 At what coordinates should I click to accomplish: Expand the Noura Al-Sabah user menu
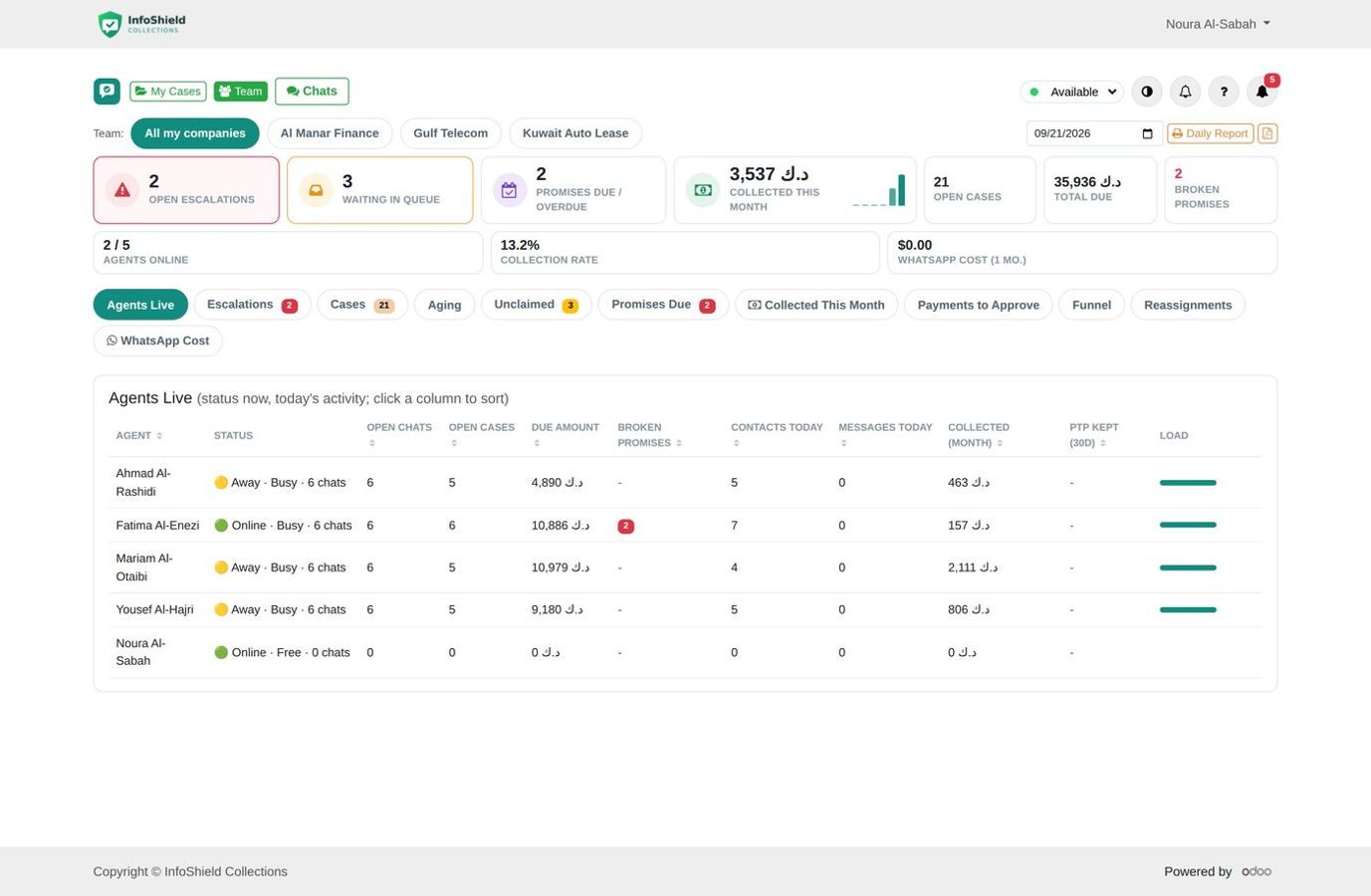pos(1218,24)
